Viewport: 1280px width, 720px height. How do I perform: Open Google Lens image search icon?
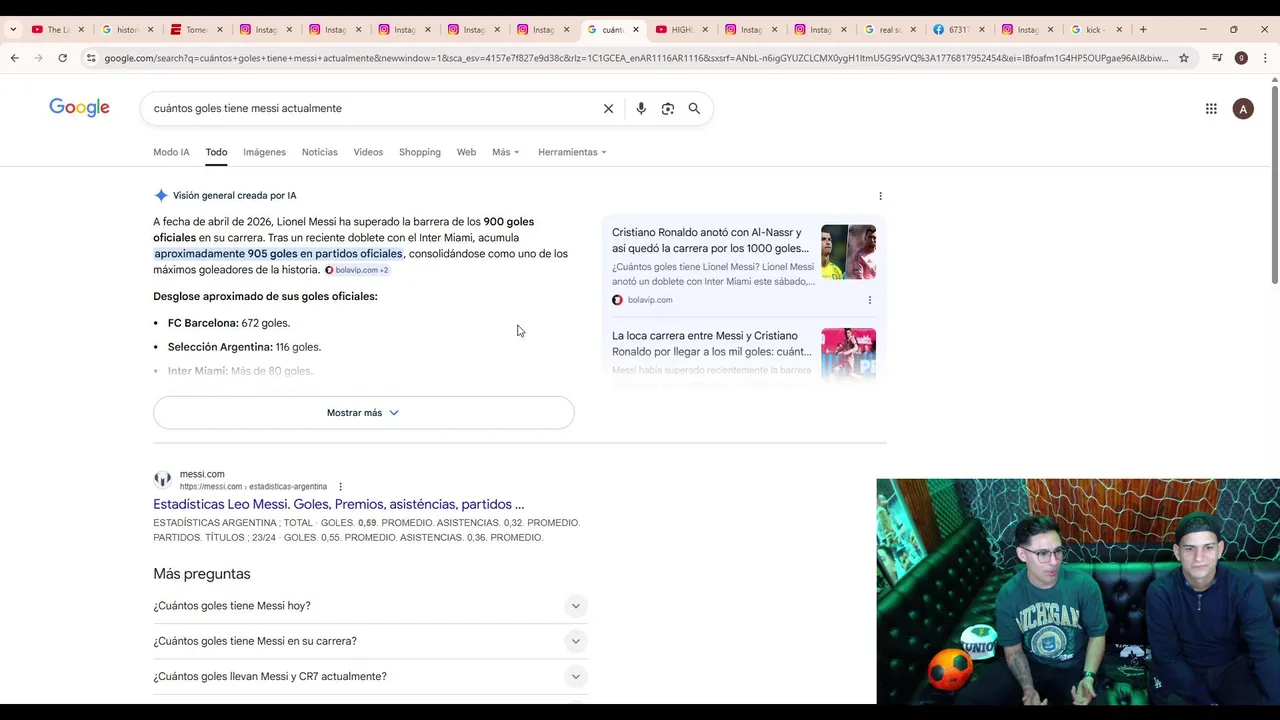tap(668, 108)
